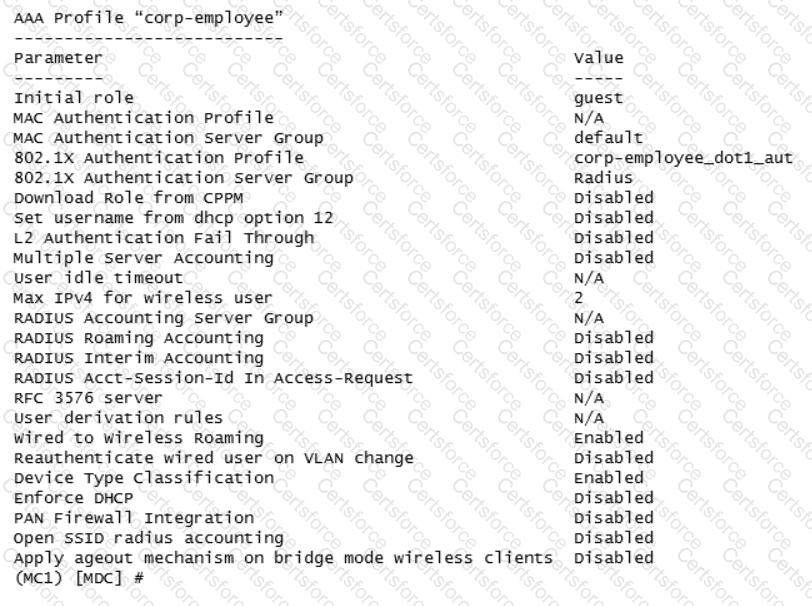
Task: Click the guest value for Initial role
Action: pyautogui.click(x=598, y=98)
